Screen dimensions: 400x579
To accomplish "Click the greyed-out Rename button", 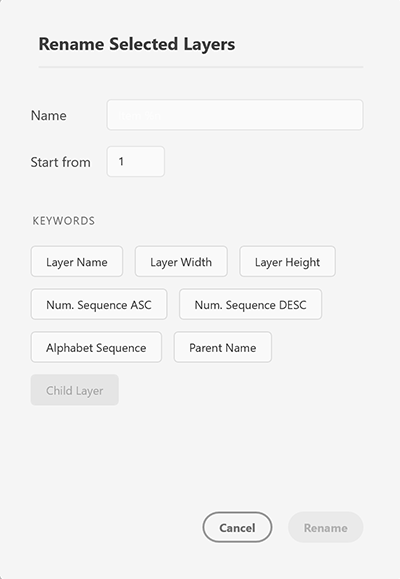I will pyautogui.click(x=325, y=528).
